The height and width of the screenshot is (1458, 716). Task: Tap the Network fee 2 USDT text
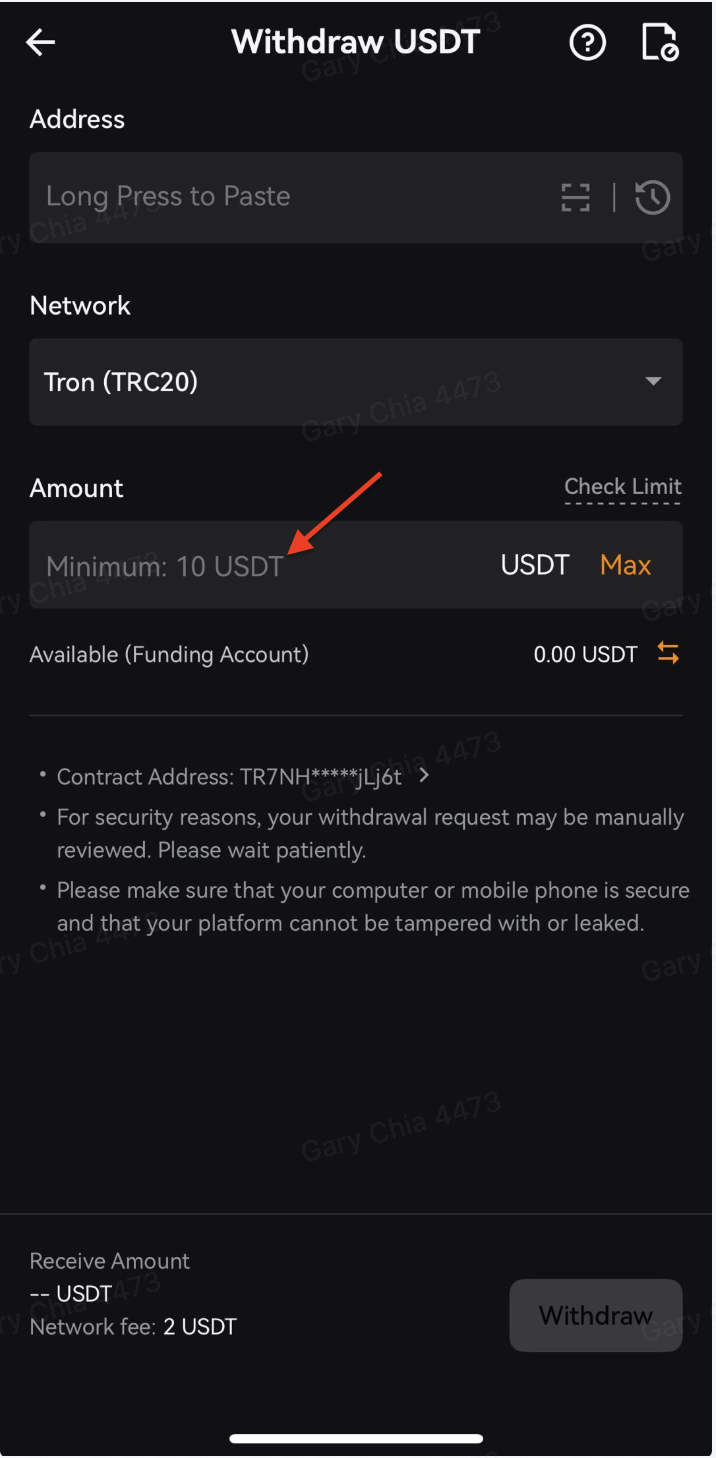point(133,1327)
